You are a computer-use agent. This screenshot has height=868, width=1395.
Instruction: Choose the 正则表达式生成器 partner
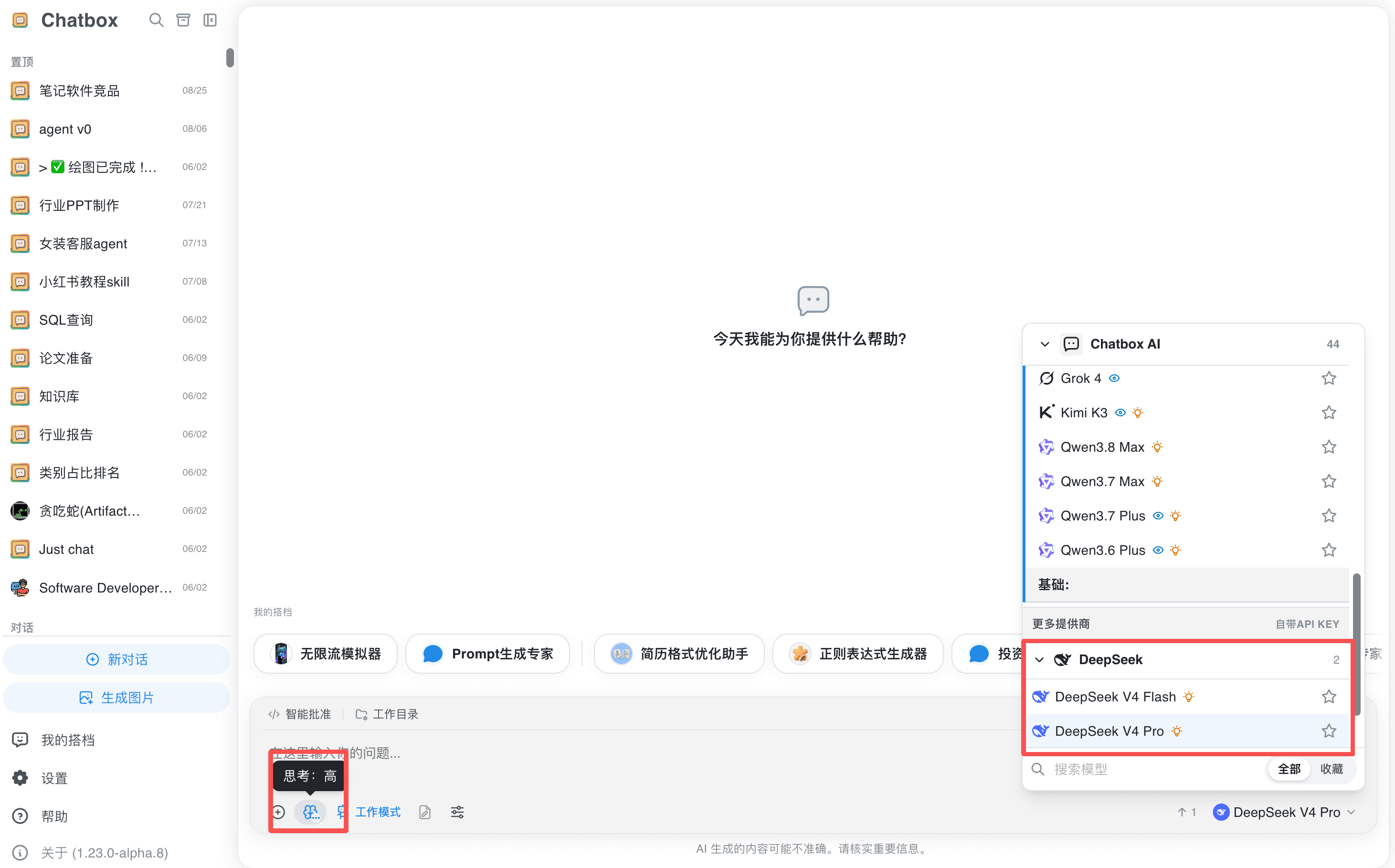[857, 653]
